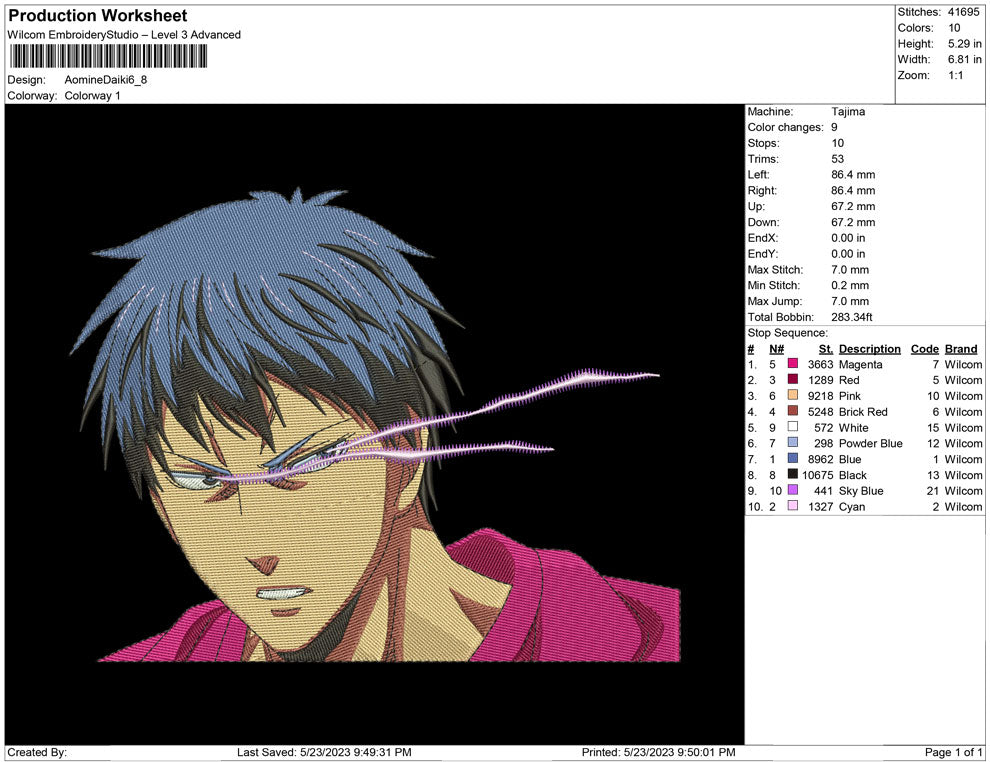Click the Color changes value '9'
Viewport: 990px width, 762px height.
point(834,128)
